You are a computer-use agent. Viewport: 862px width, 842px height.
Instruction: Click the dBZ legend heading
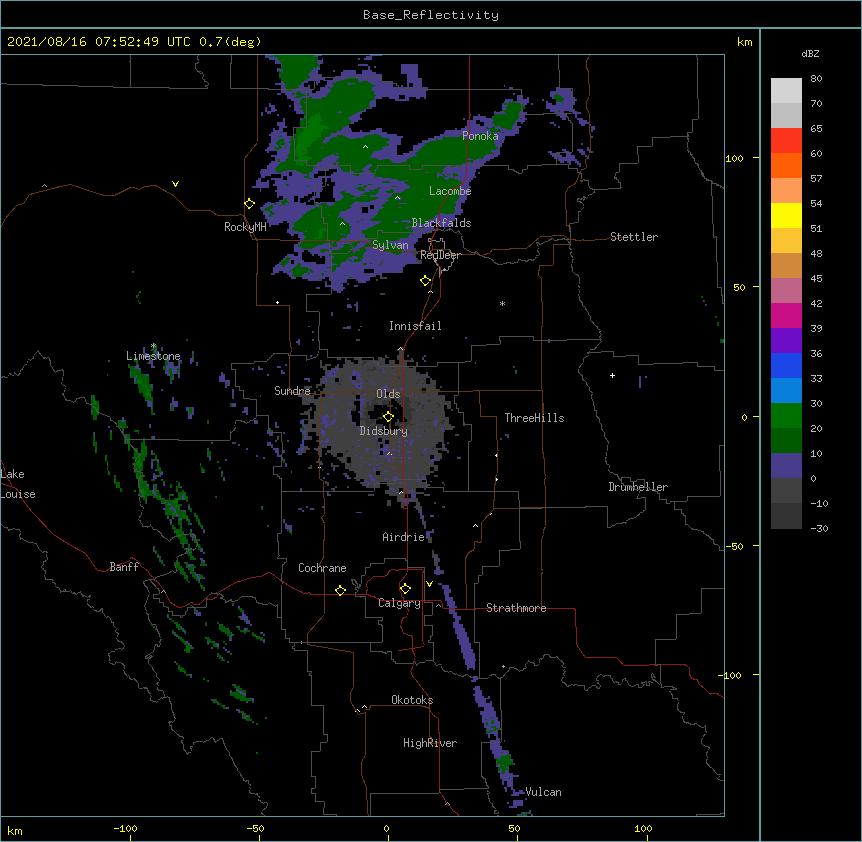point(810,54)
